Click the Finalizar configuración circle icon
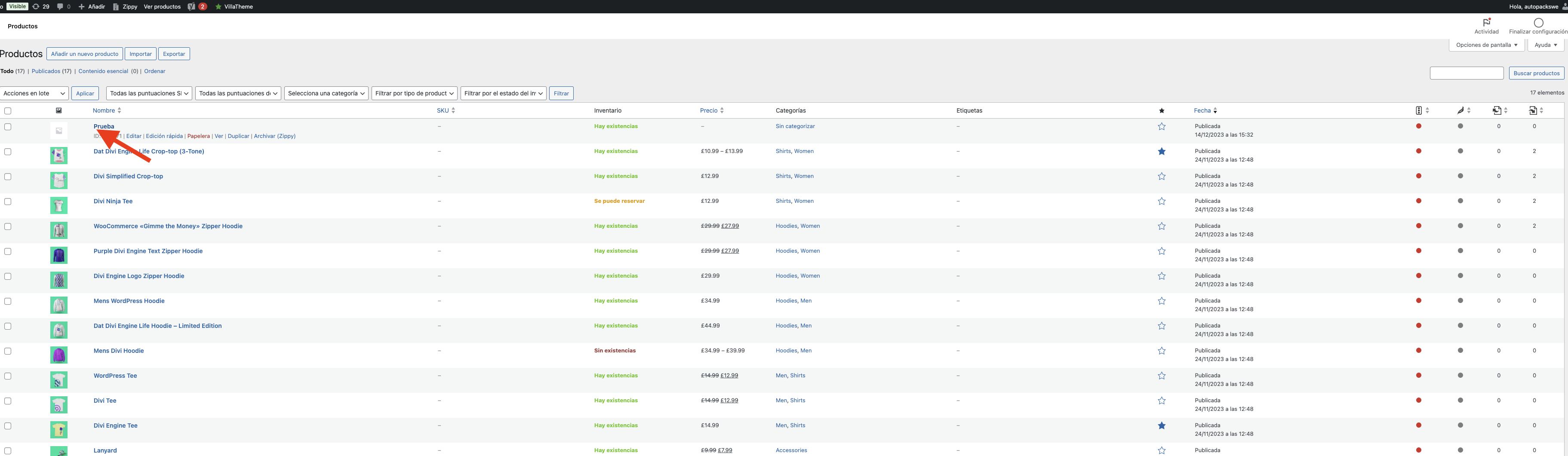 point(1538,22)
